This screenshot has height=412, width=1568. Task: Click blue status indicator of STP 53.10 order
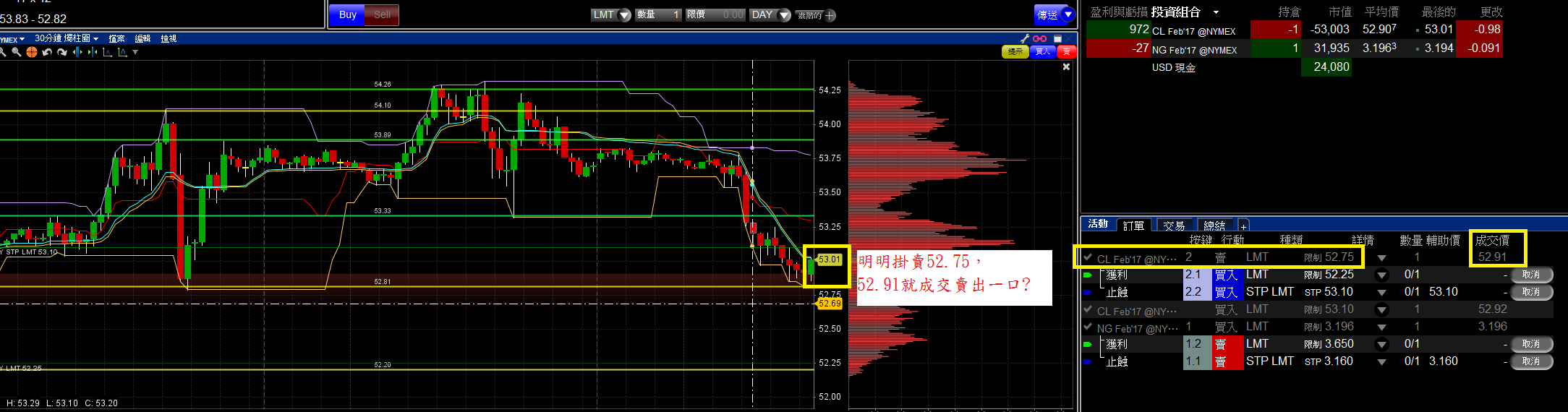click(x=1087, y=293)
